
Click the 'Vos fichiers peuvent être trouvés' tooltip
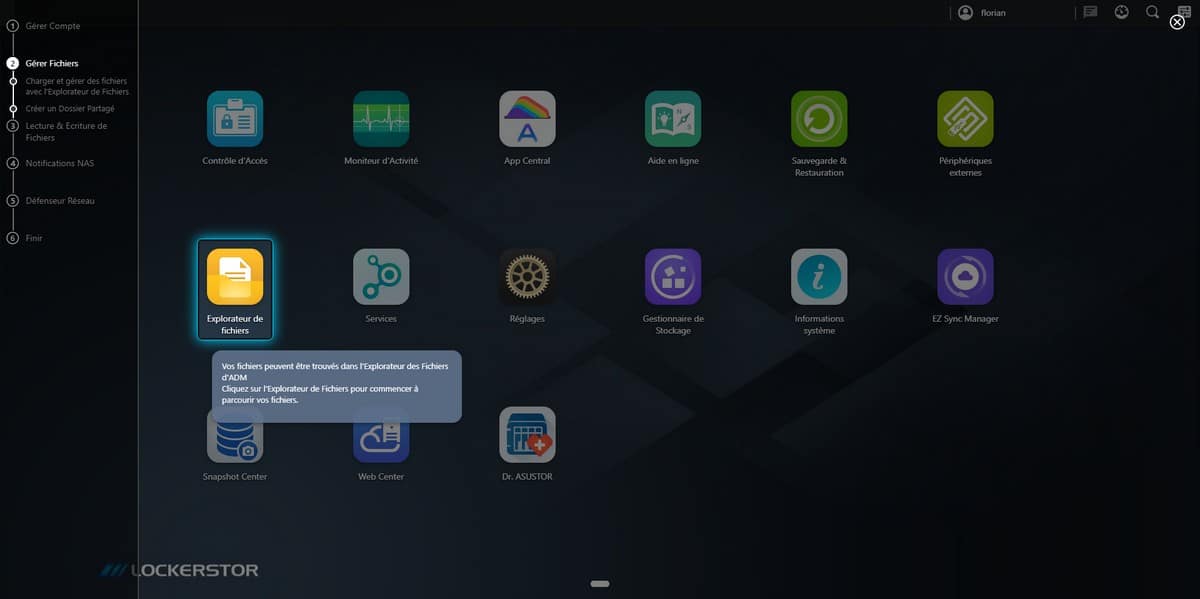tap(337, 385)
